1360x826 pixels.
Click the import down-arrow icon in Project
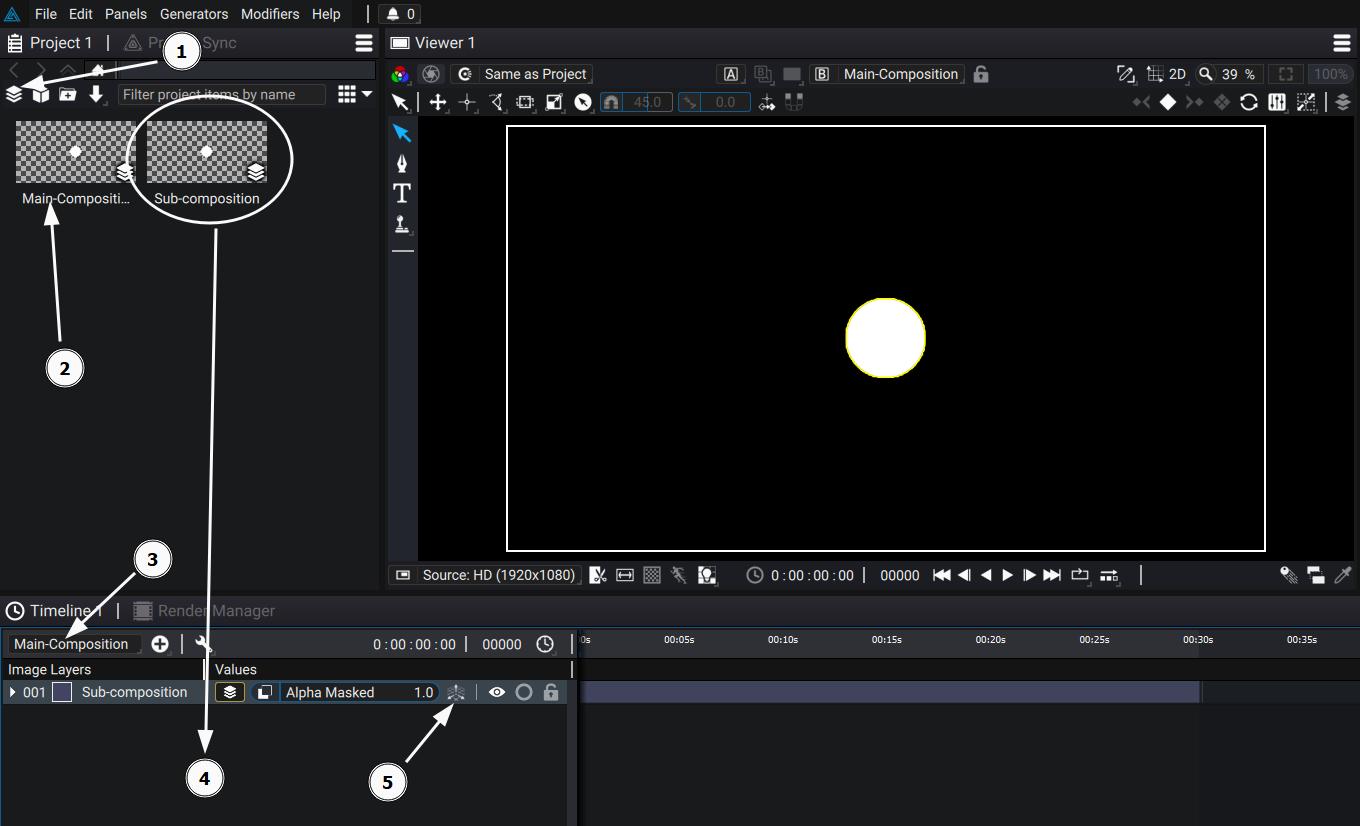click(96, 94)
